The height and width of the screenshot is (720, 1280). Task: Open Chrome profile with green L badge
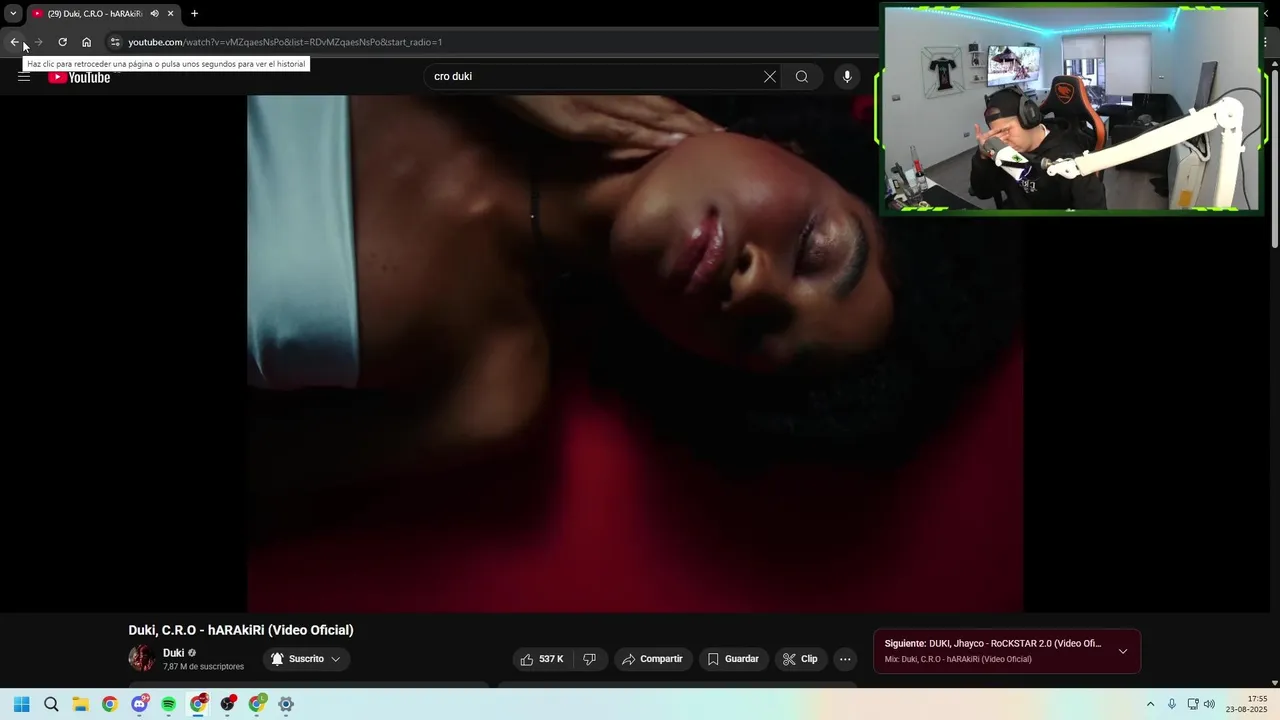click(x=257, y=704)
